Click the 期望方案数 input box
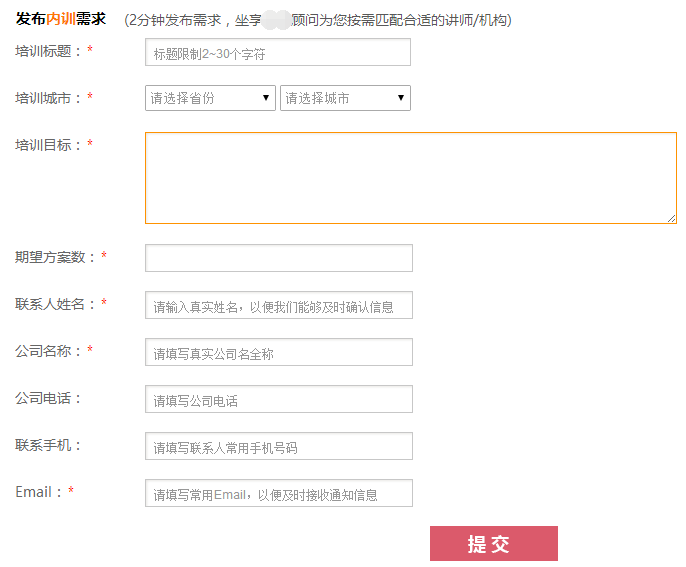The width and height of the screenshot is (686, 567). pyautogui.click(x=278, y=258)
